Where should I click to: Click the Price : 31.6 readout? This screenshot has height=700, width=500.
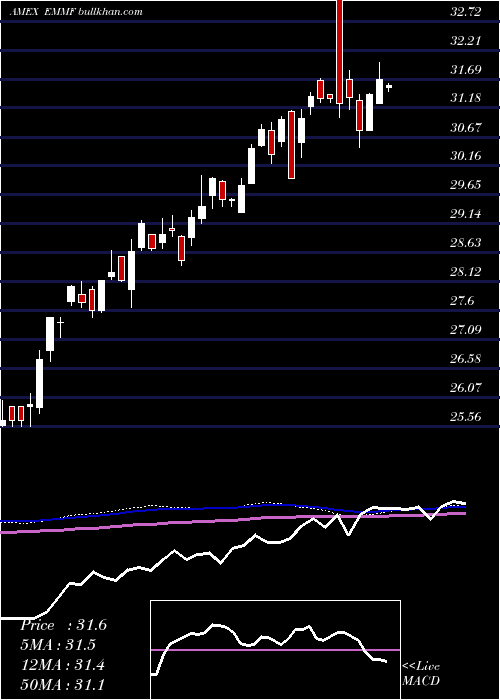[x=63, y=625]
